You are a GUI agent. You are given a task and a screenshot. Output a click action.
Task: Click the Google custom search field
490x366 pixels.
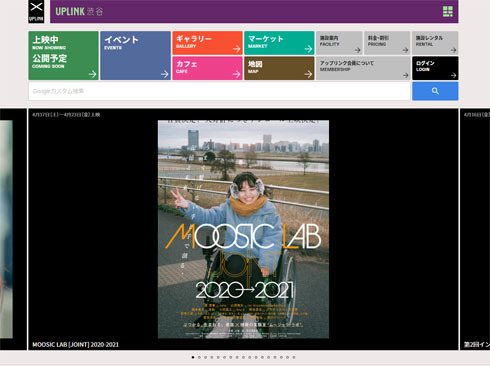click(x=219, y=91)
